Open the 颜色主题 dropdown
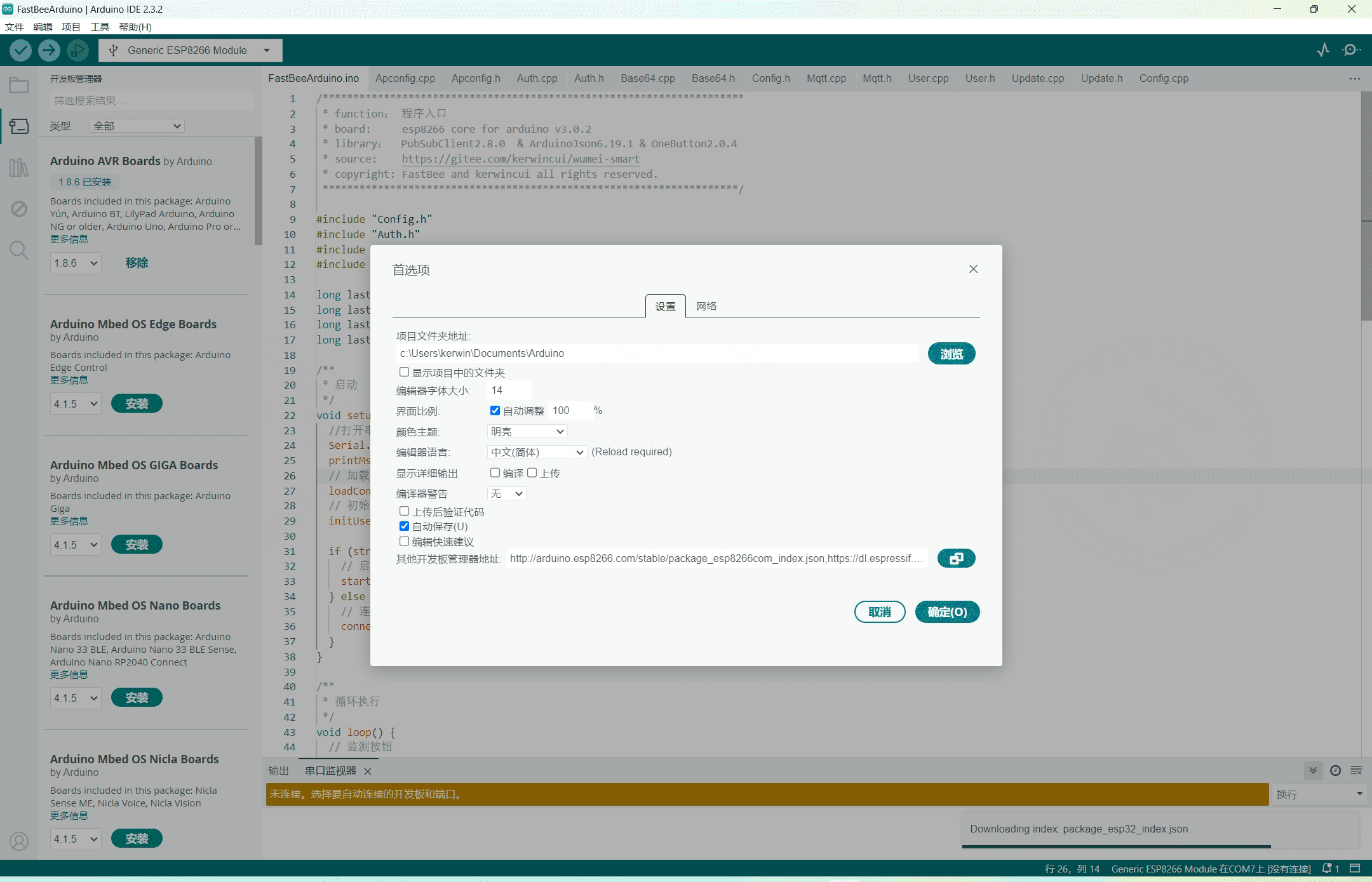1372x882 pixels. (527, 432)
